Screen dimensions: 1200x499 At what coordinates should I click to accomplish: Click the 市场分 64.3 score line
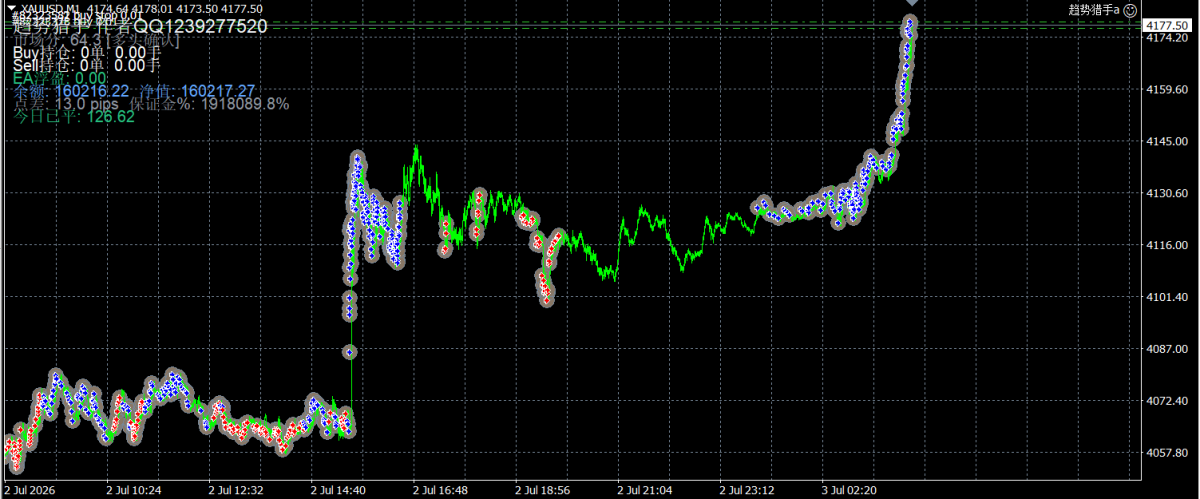(x=96, y=40)
